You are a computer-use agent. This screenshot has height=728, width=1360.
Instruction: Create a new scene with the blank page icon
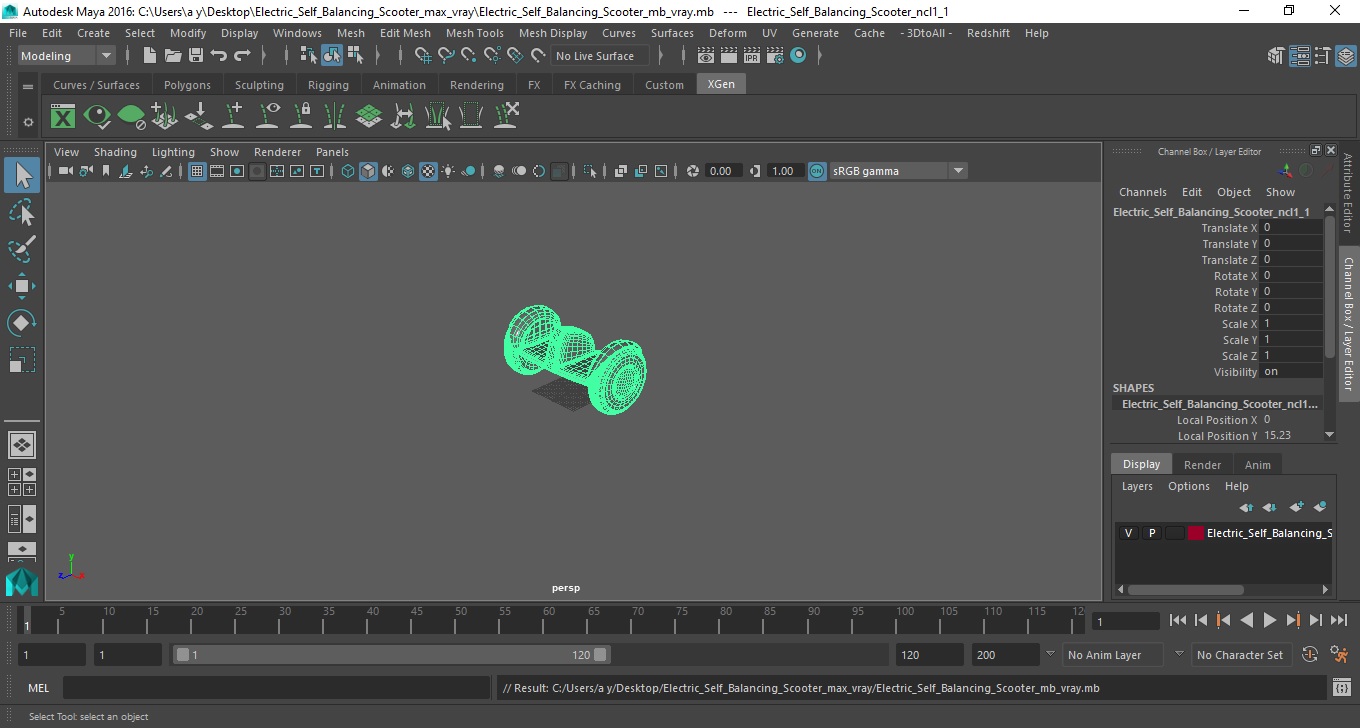tap(150, 56)
